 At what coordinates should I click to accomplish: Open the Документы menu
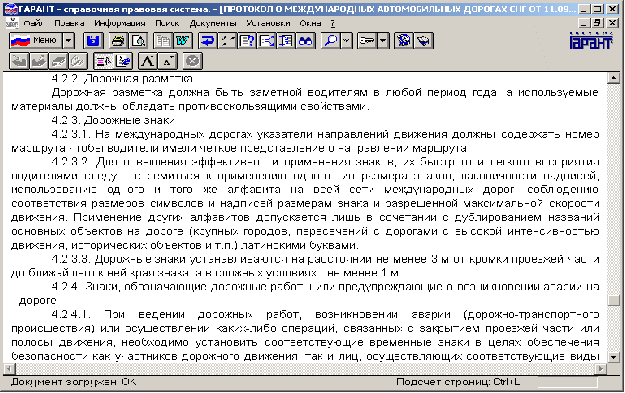213,23
